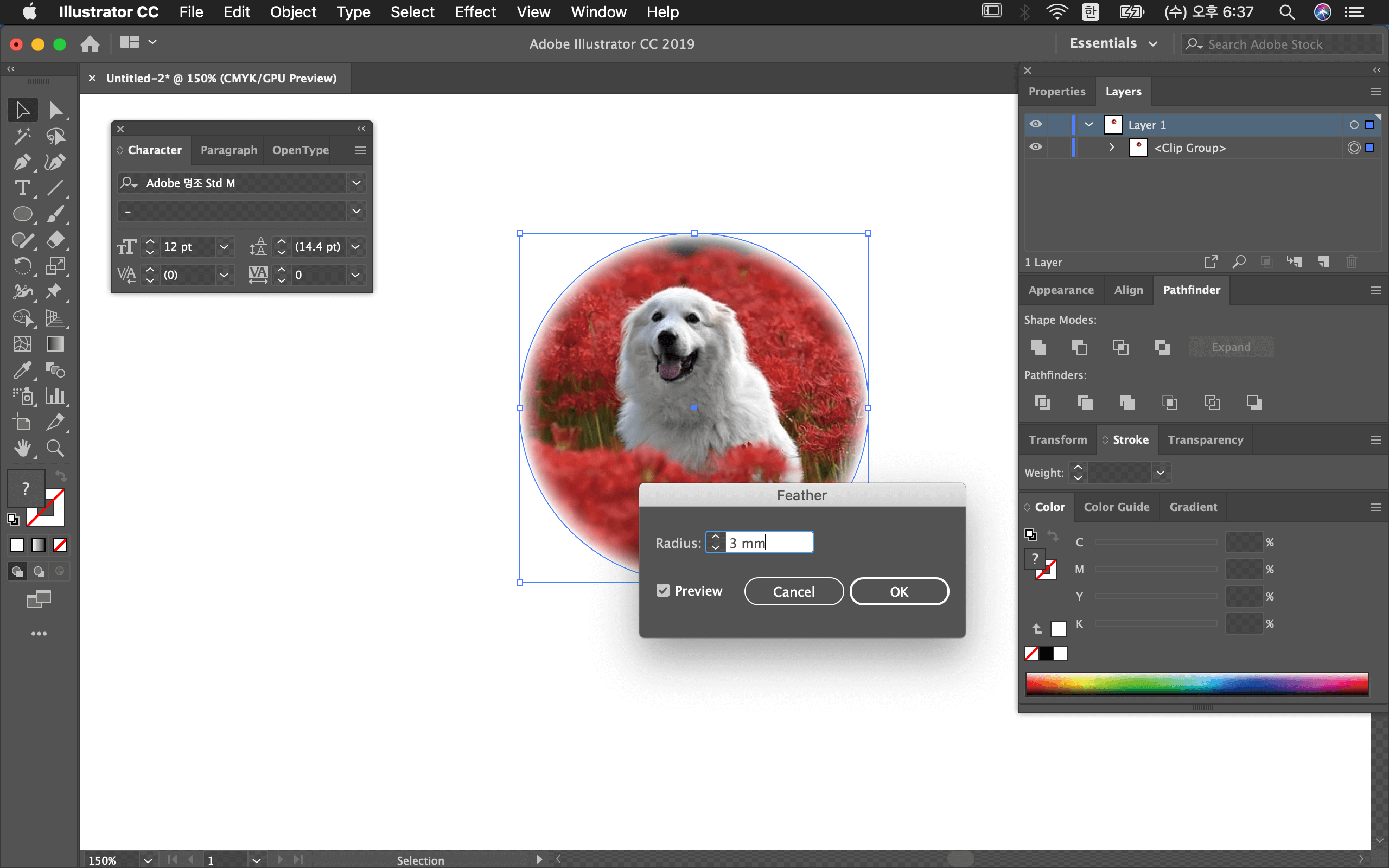The width and height of the screenshot is (1389, 868).
Task: Open the font family dropdown
Action: (356, 183)
